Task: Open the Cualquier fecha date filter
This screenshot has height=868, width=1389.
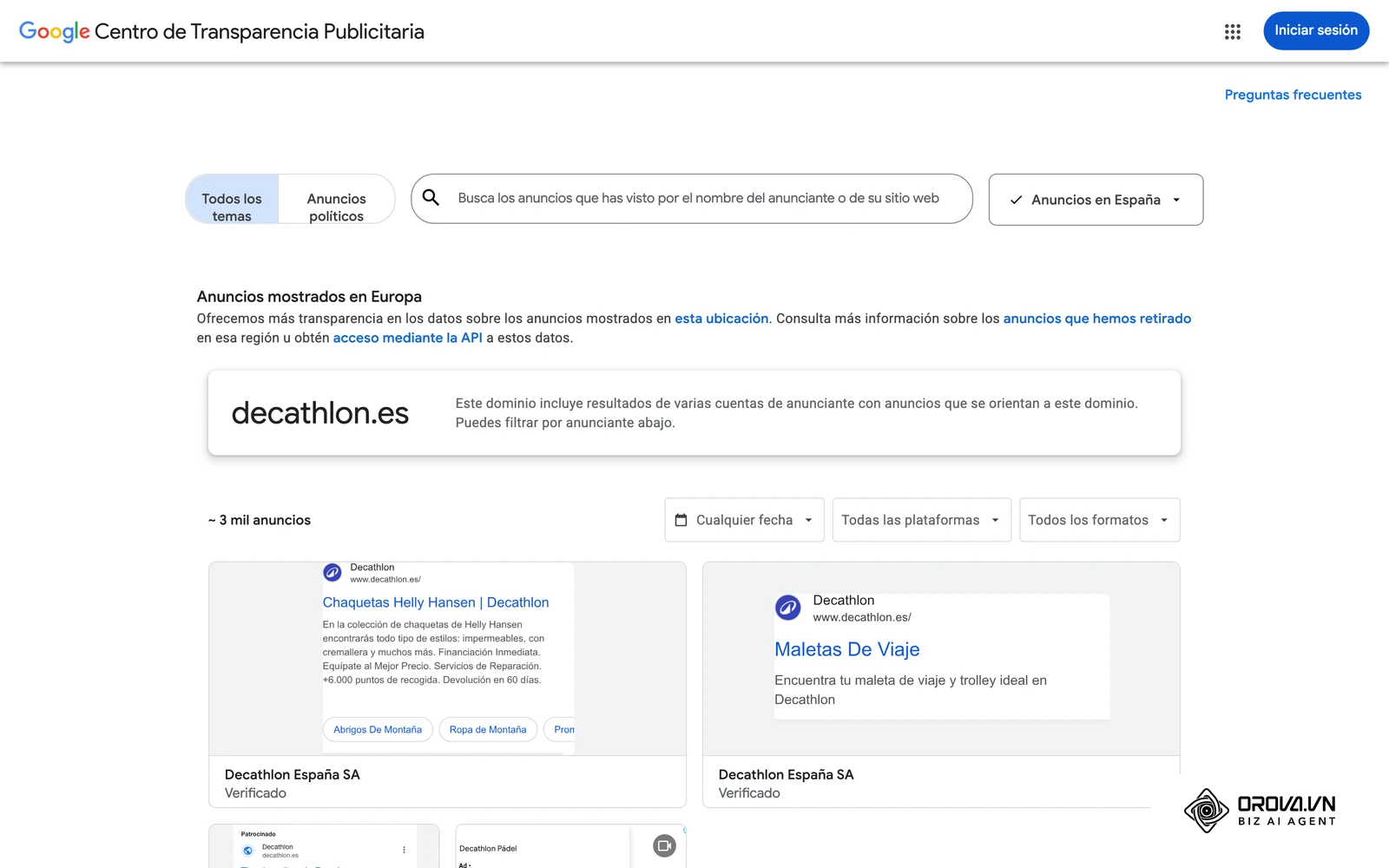Action: click(x=744, y=520)
